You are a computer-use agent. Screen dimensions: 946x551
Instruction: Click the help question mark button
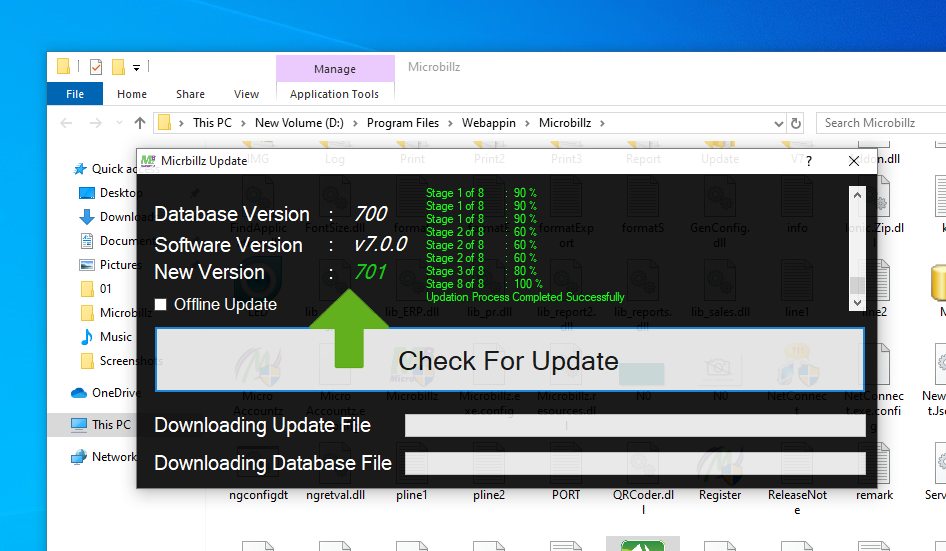coord(808,161)
